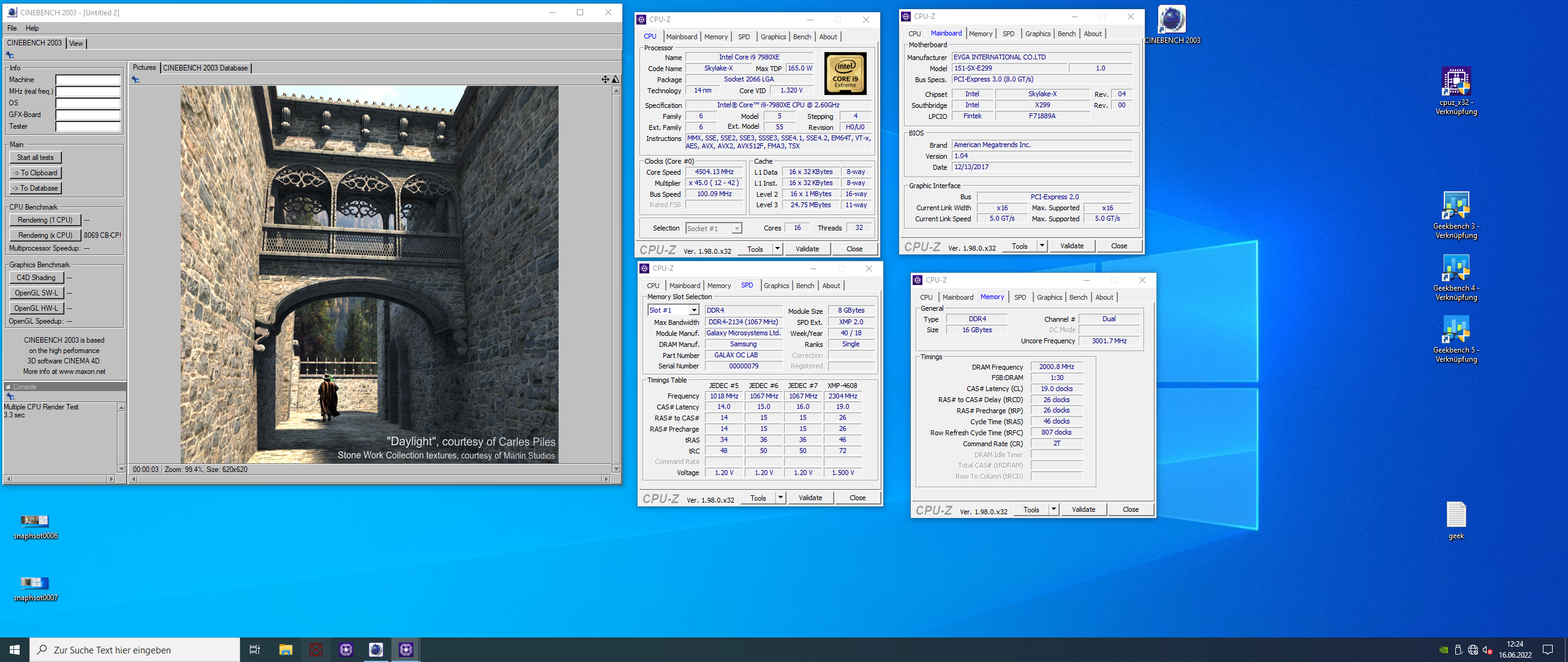The image size is (1568, 662).
Task: Open CINEBENCH 2003 desktop shortcut
Action: click(1172, 25)
